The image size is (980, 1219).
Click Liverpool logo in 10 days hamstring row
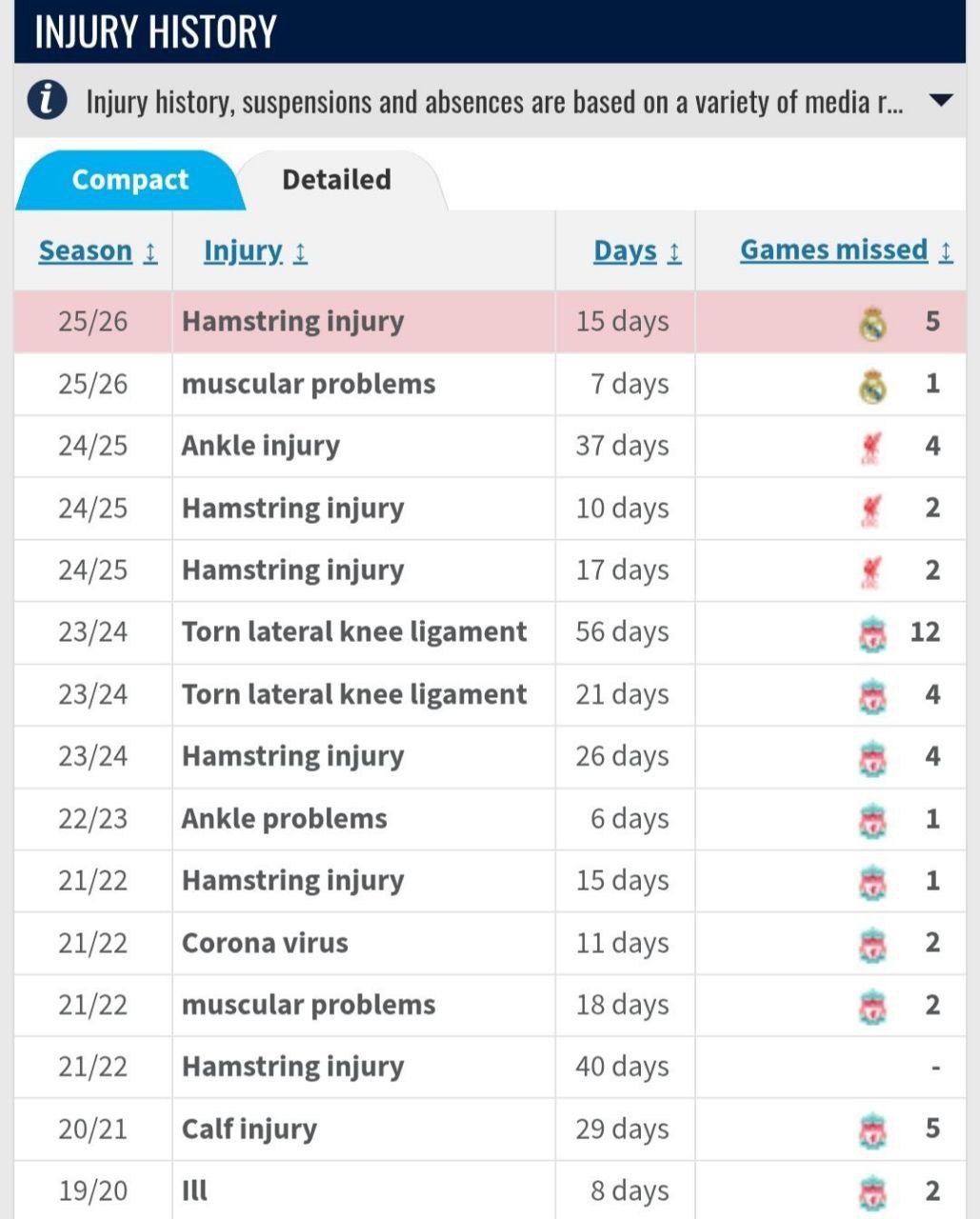coord(870,510)
